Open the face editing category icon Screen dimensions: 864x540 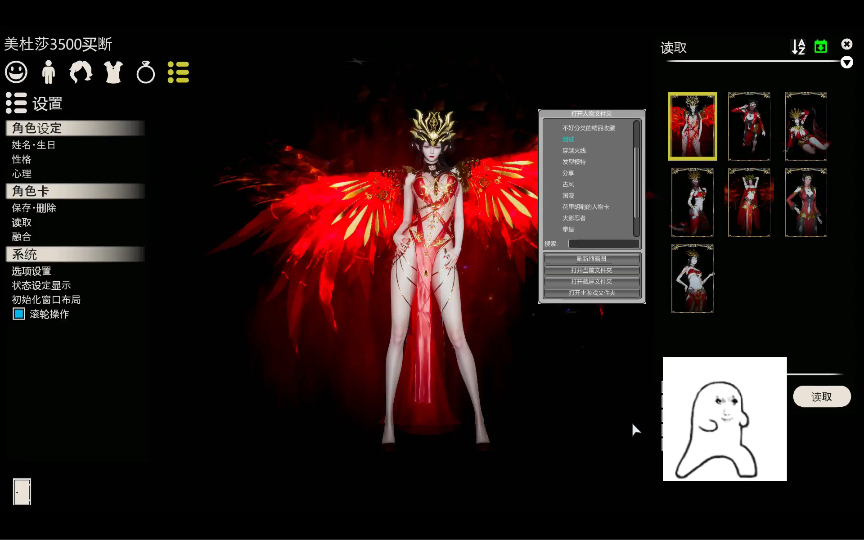tap(16, 72)
